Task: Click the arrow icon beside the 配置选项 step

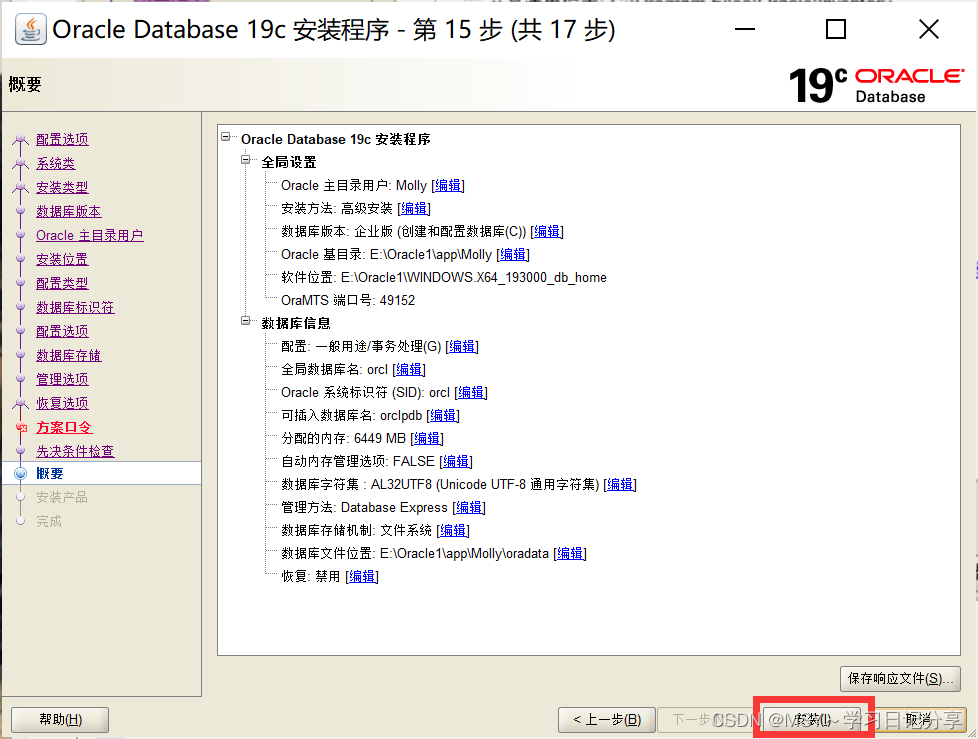Action: [19, 139]
